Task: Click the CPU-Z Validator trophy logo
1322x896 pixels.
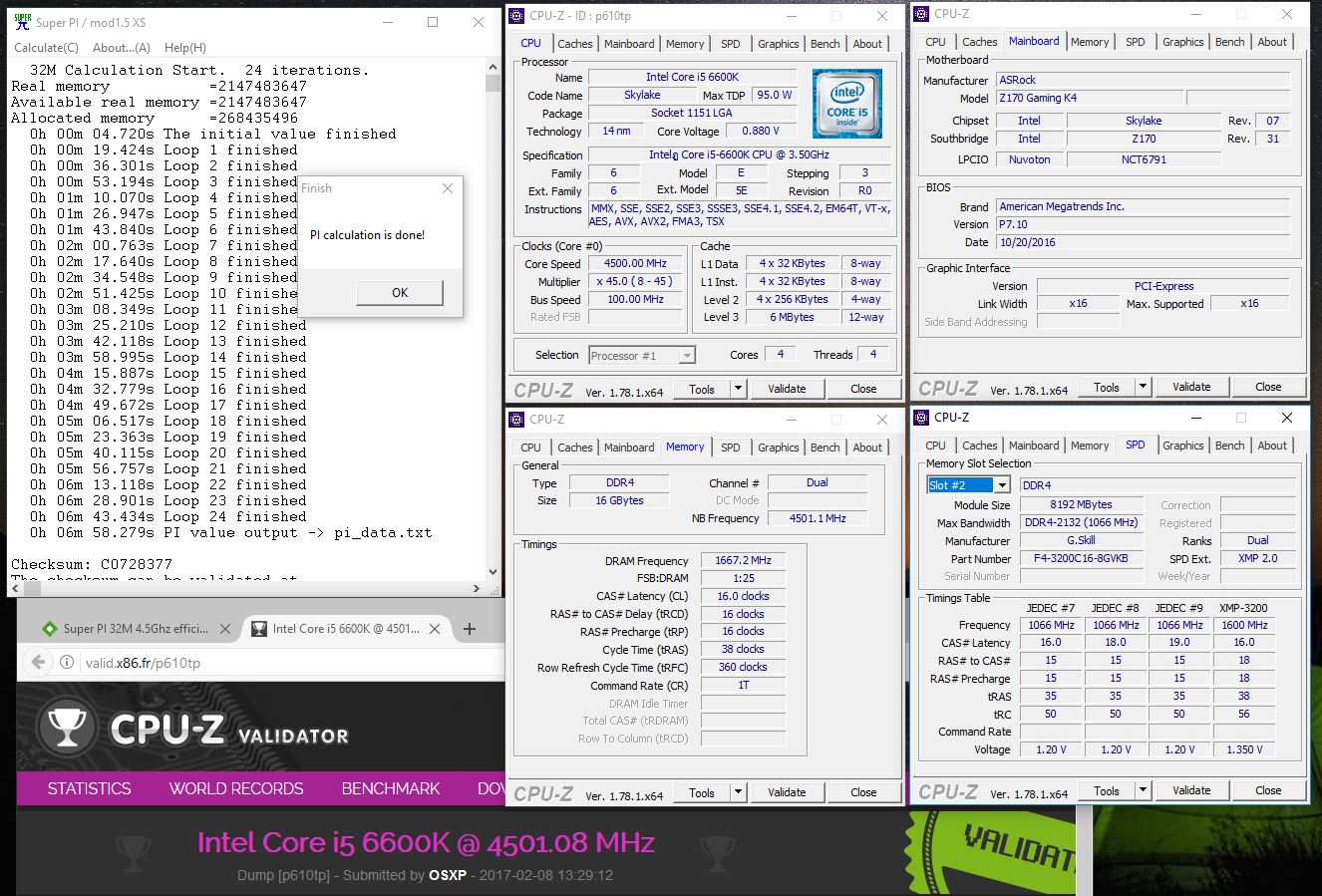Action: point(67,726)
